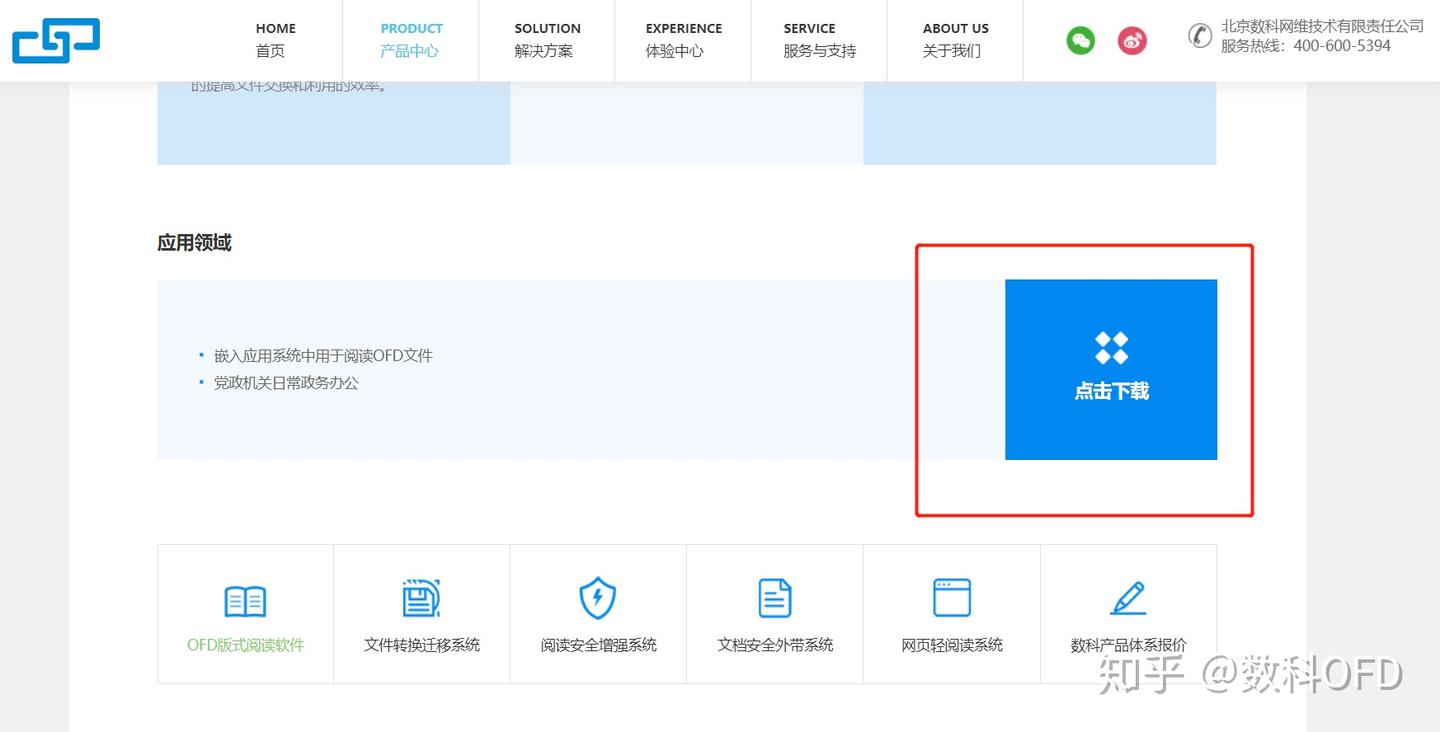Select the 文件转换迁移系统 floppy icon
This screenshot has width=1440, height=732.
(421, 598)
